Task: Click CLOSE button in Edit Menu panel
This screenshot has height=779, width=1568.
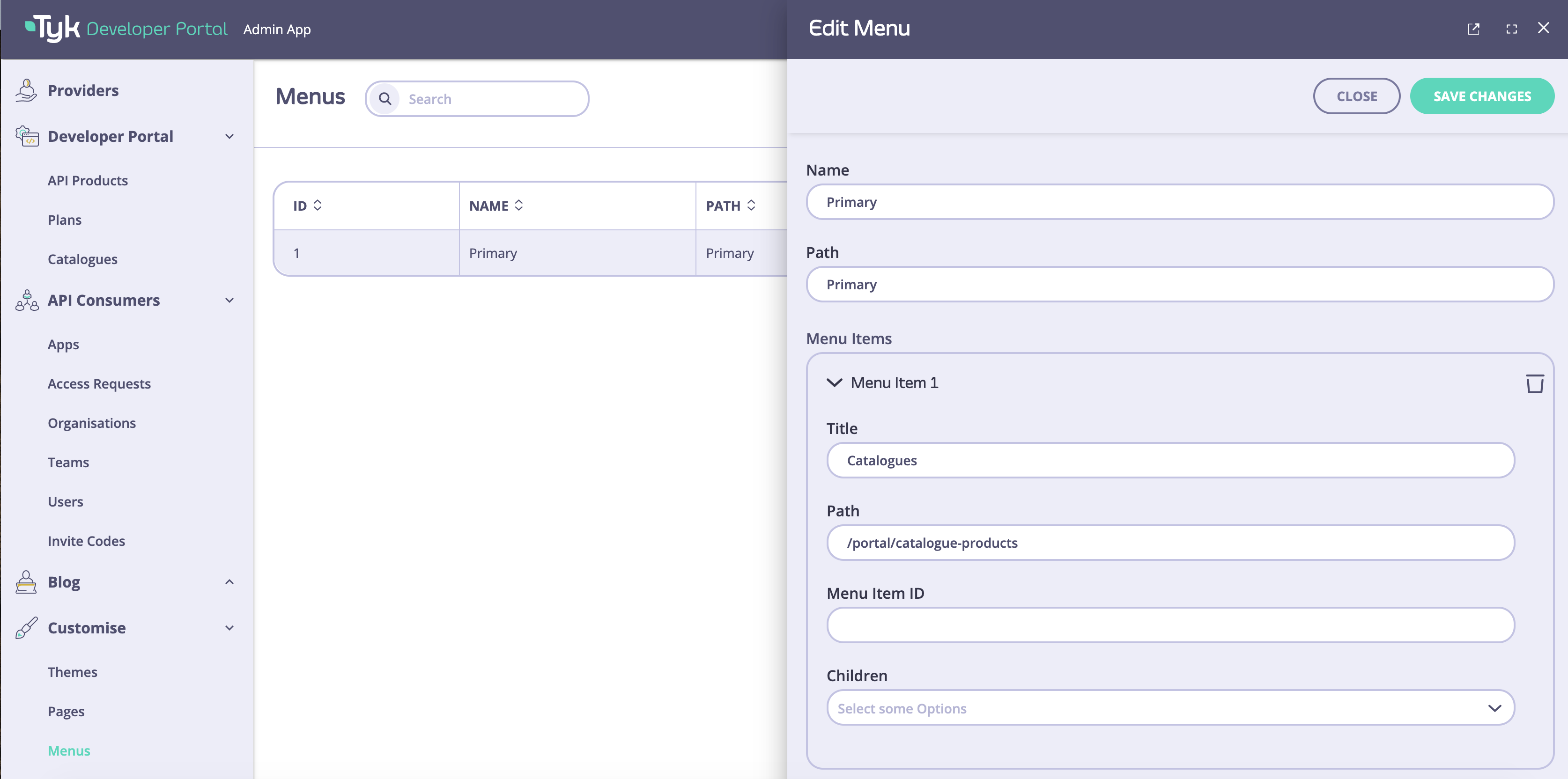Action: (x=1357, y=96)
